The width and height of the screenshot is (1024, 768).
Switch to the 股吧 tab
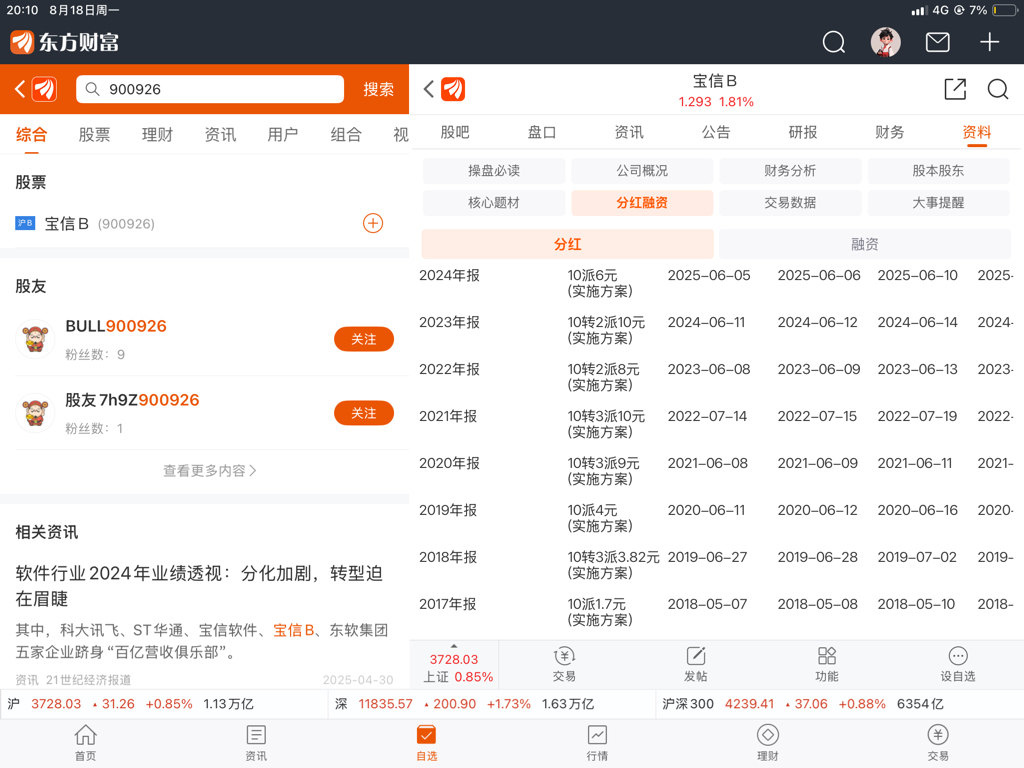click(x=455, y=133)
